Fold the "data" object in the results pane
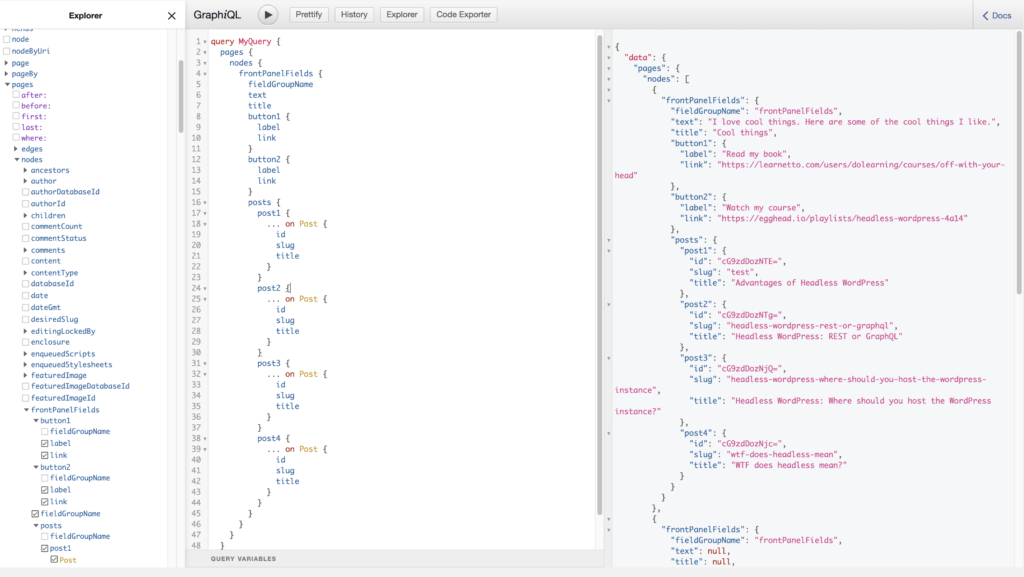 pyautogui.click(x=609, y=57)
